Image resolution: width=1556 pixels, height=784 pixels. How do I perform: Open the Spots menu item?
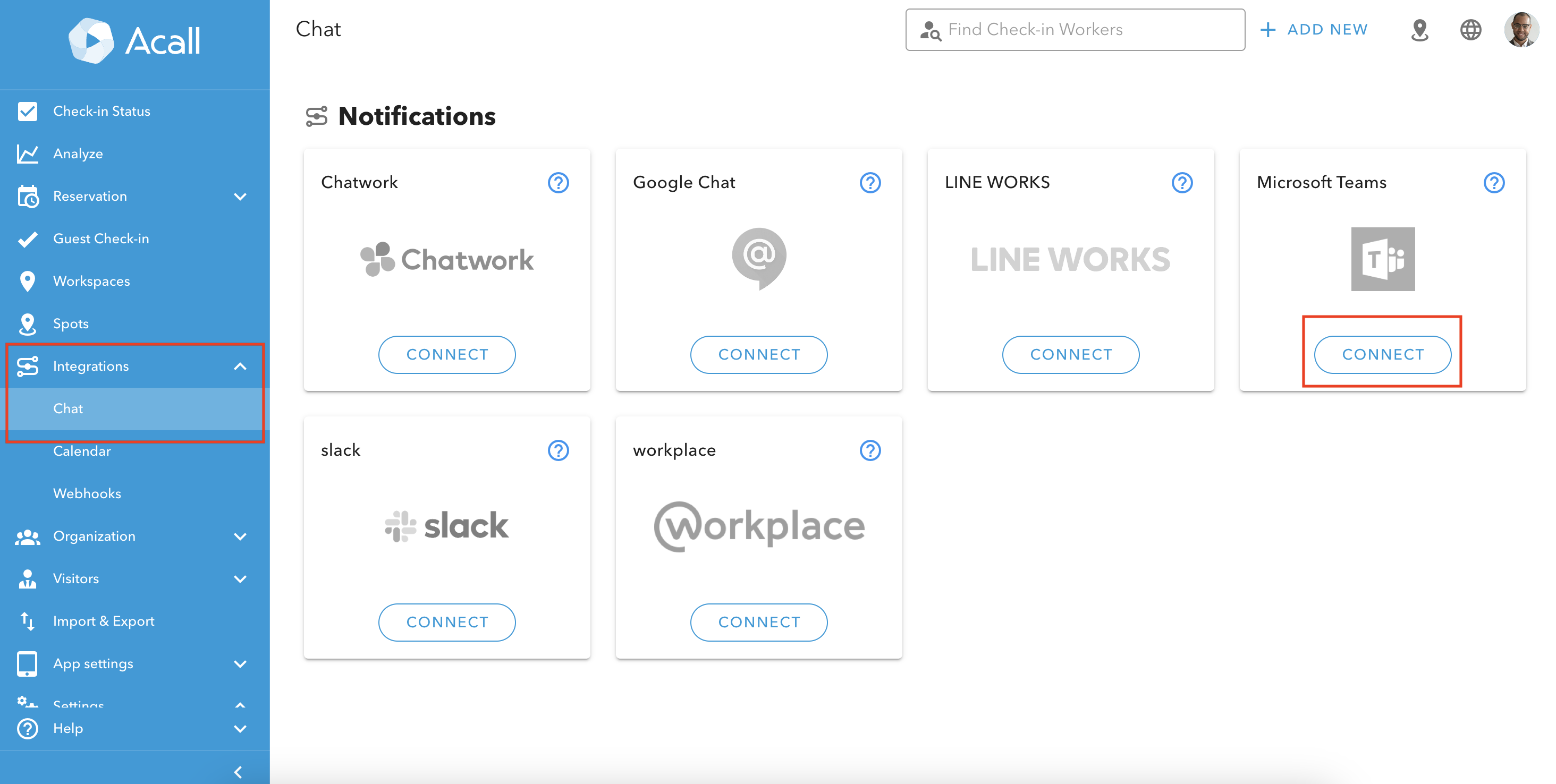click(x=134, y=324)
